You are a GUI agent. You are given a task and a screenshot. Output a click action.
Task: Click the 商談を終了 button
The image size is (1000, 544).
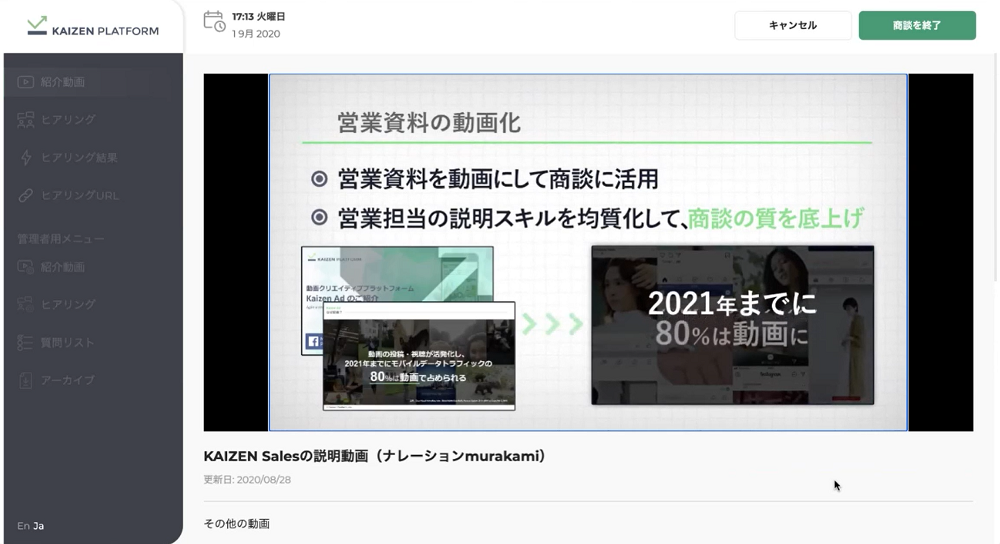click(x=917, y=26)
